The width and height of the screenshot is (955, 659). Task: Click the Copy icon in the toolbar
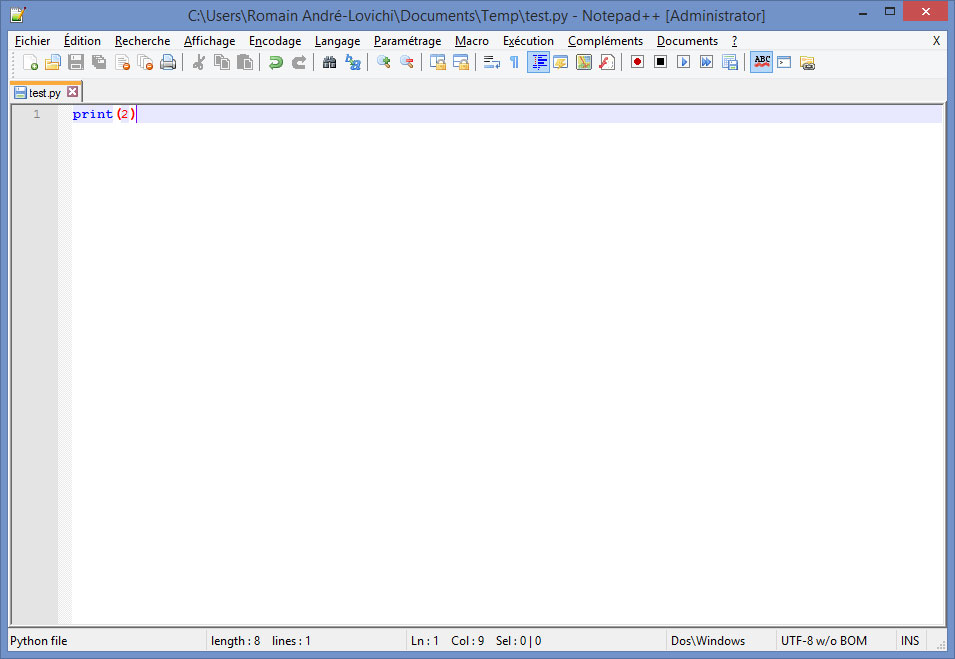[x=222, y=62]
